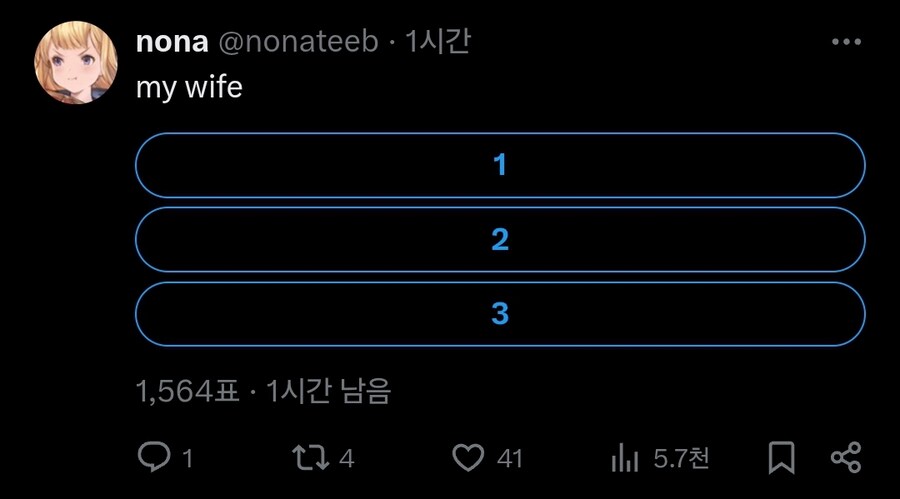Screen dimensions: 900x499
Task: Click the retweet count number 4
Action: pos(347,459)
